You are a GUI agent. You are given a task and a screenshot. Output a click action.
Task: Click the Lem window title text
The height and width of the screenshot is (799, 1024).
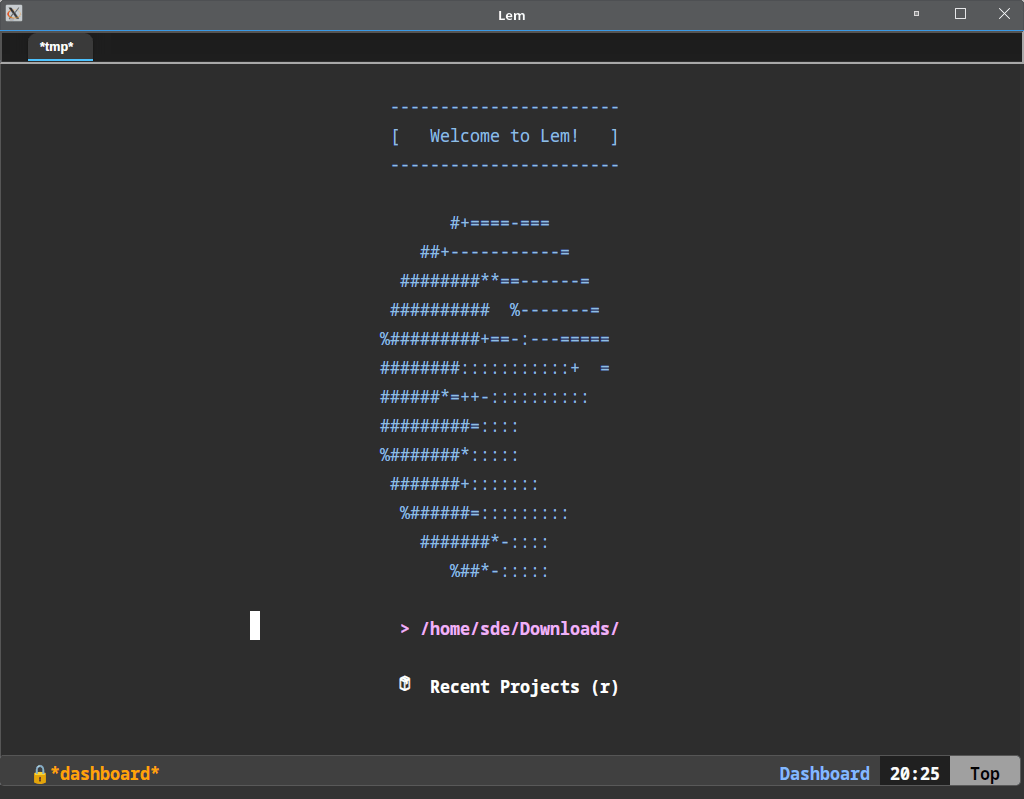tap(511, 15)
